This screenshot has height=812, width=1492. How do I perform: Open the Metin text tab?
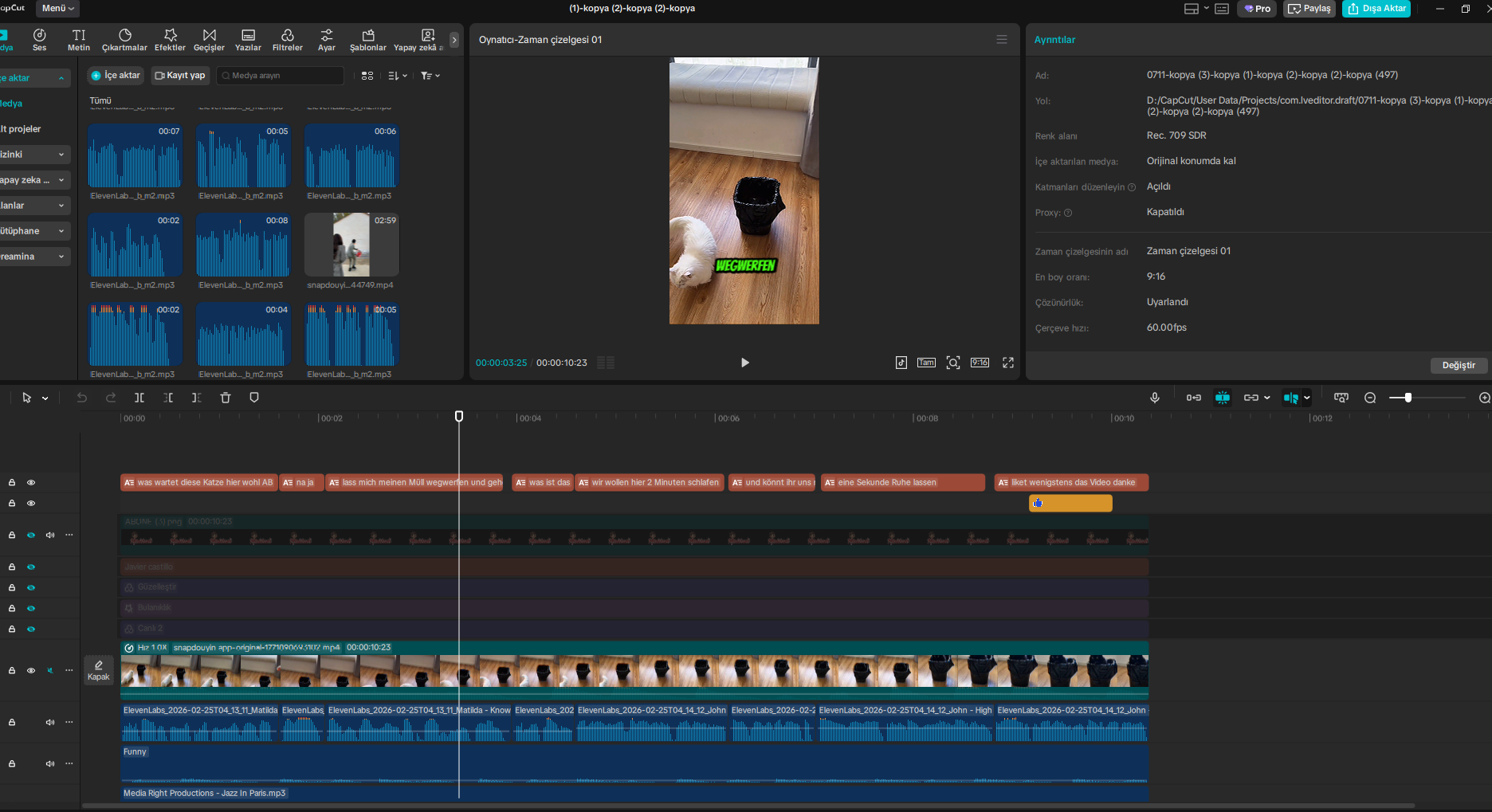click(x=79, y=40)
